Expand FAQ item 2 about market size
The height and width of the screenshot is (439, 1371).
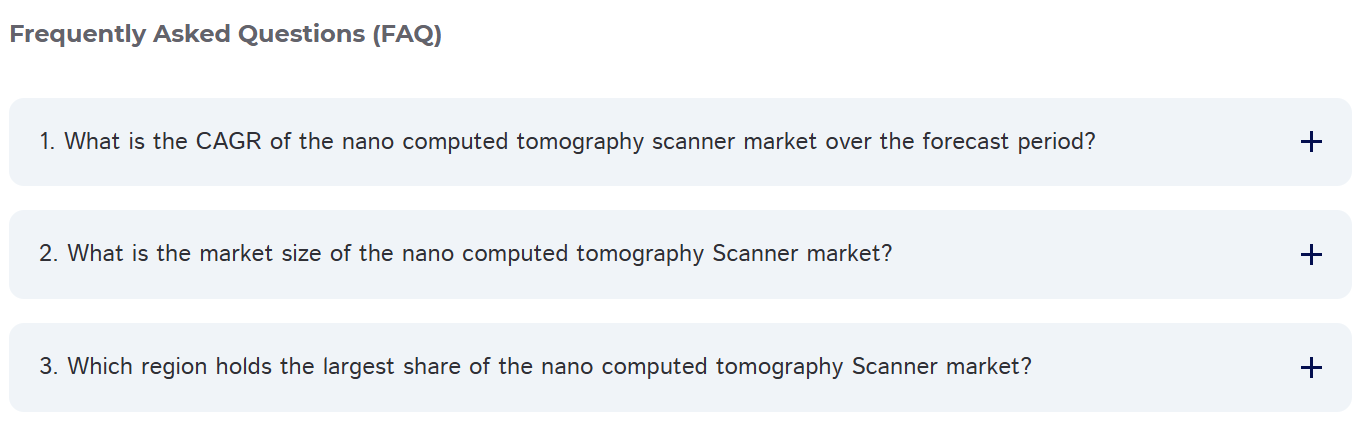680,255
